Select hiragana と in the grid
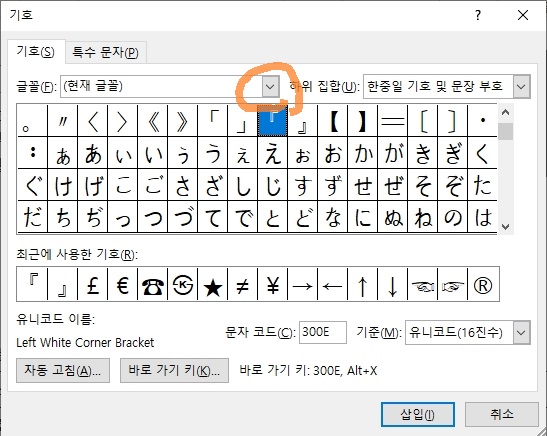Viewport: 547px width, 436px height. point(272,217)
